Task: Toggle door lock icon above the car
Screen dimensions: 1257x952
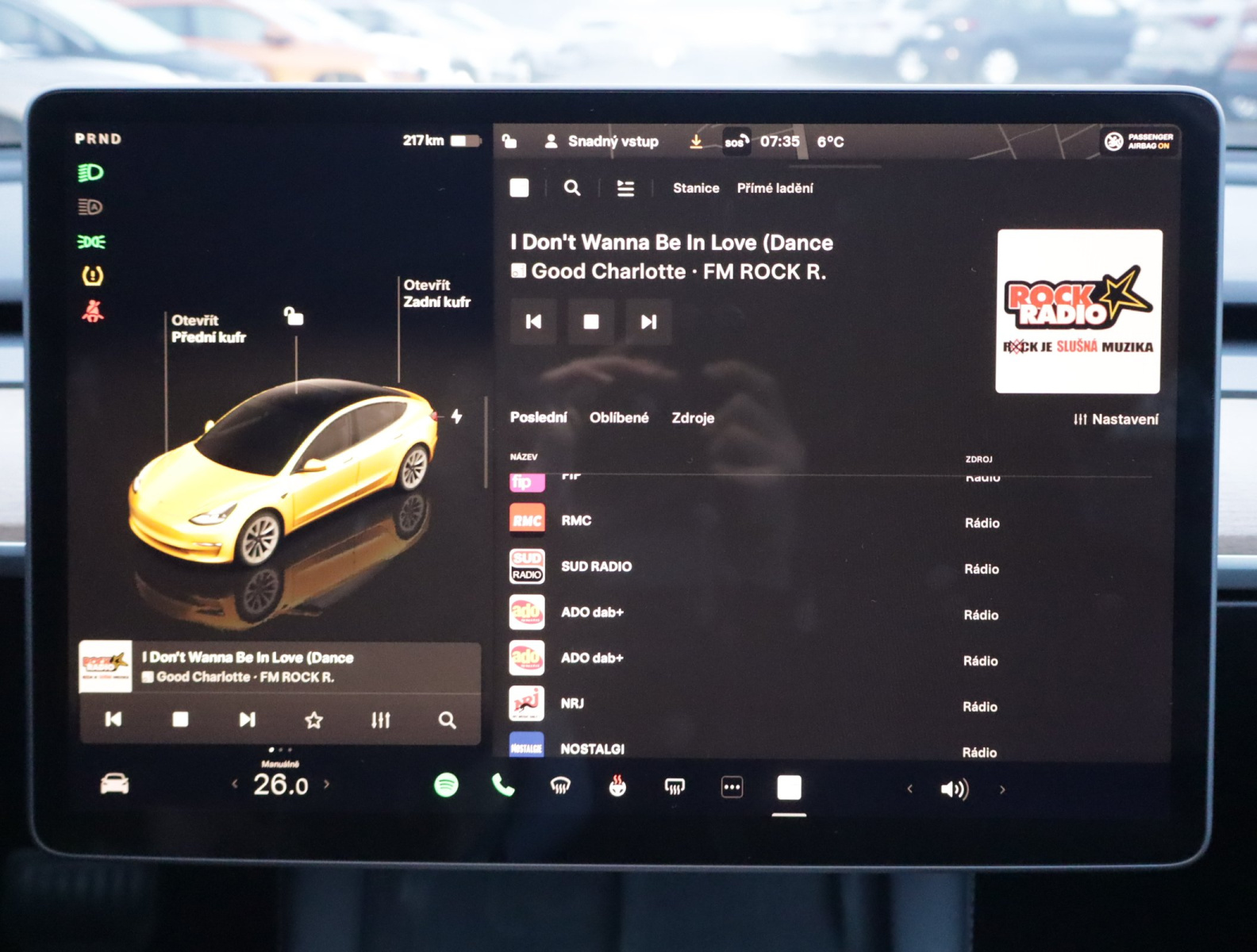Action: pyautogui.click(x=294, y=317)
